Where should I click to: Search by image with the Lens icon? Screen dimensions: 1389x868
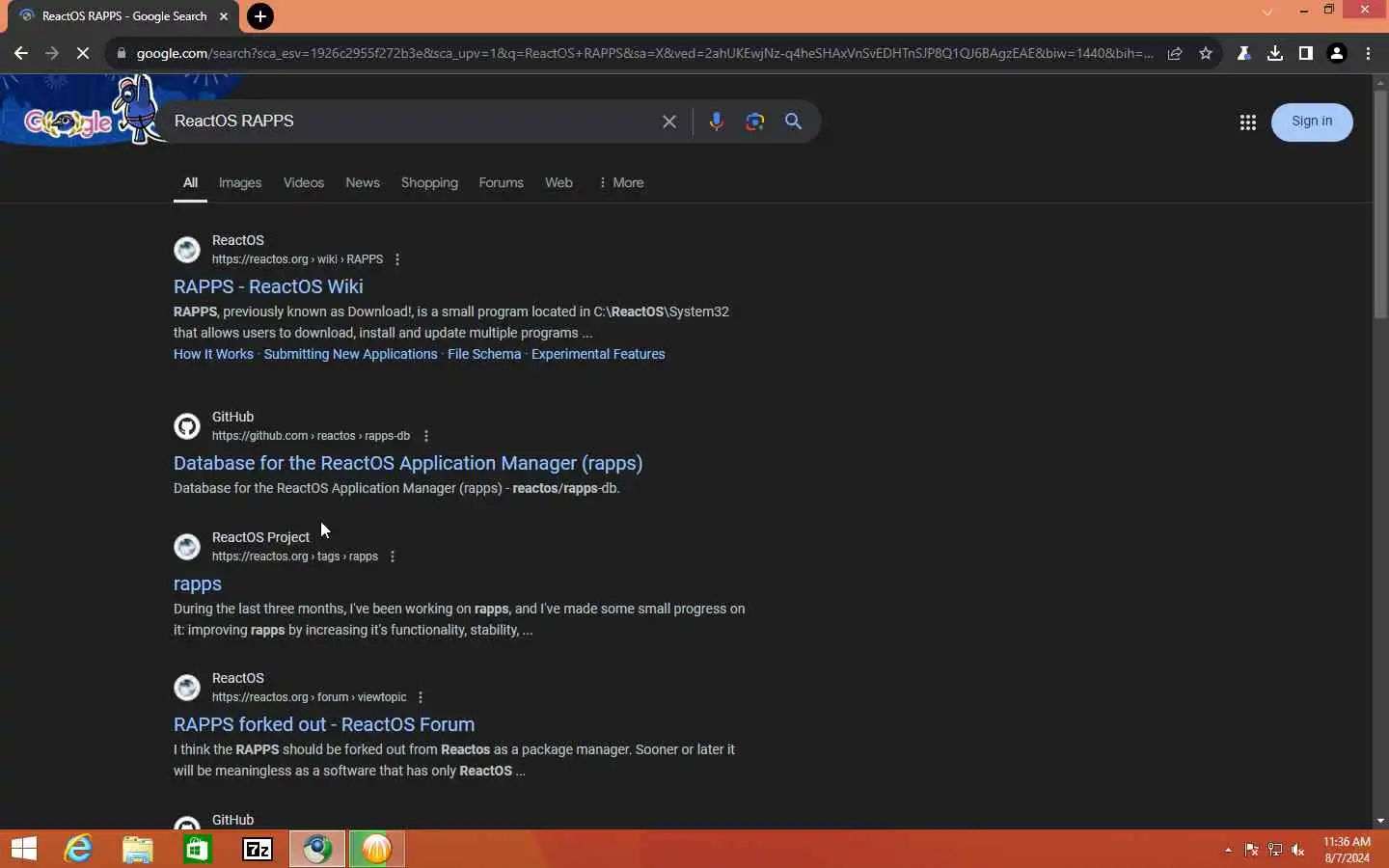point(754,122)
